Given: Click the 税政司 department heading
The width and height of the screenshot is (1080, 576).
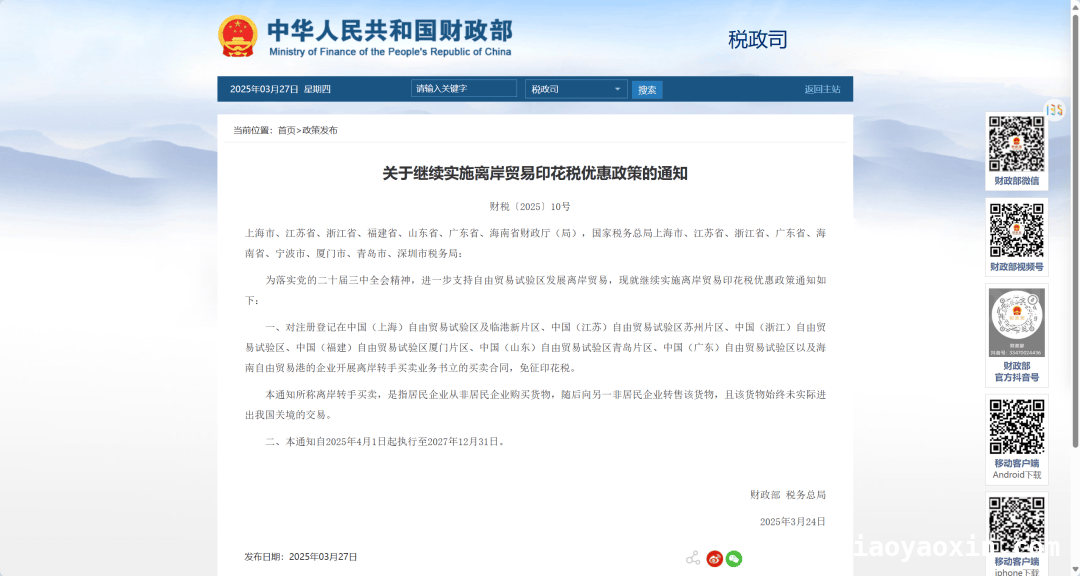Looking at the screenshot, I should tap(758, 40).
